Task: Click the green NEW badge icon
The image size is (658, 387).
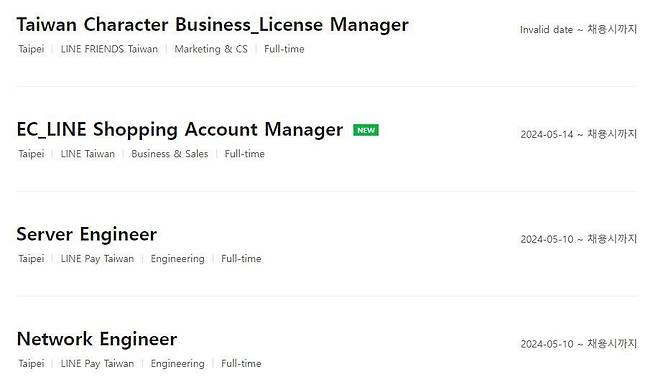Action: coord(366,130)
